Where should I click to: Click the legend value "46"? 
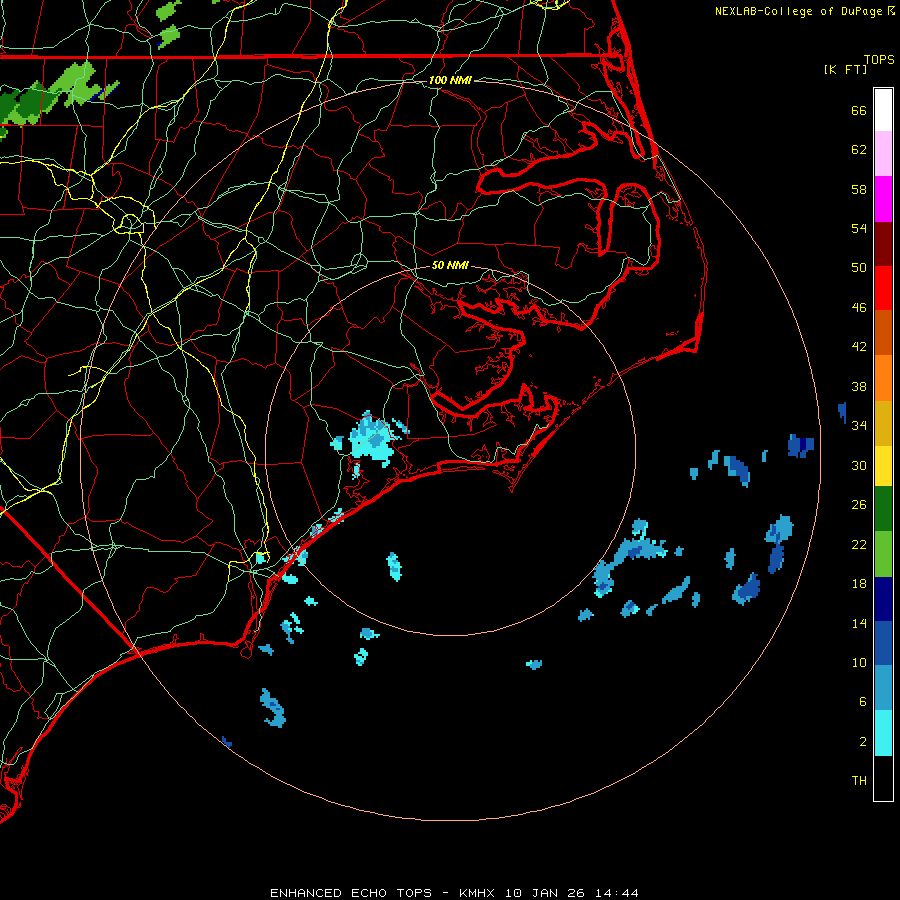(859, 308)
